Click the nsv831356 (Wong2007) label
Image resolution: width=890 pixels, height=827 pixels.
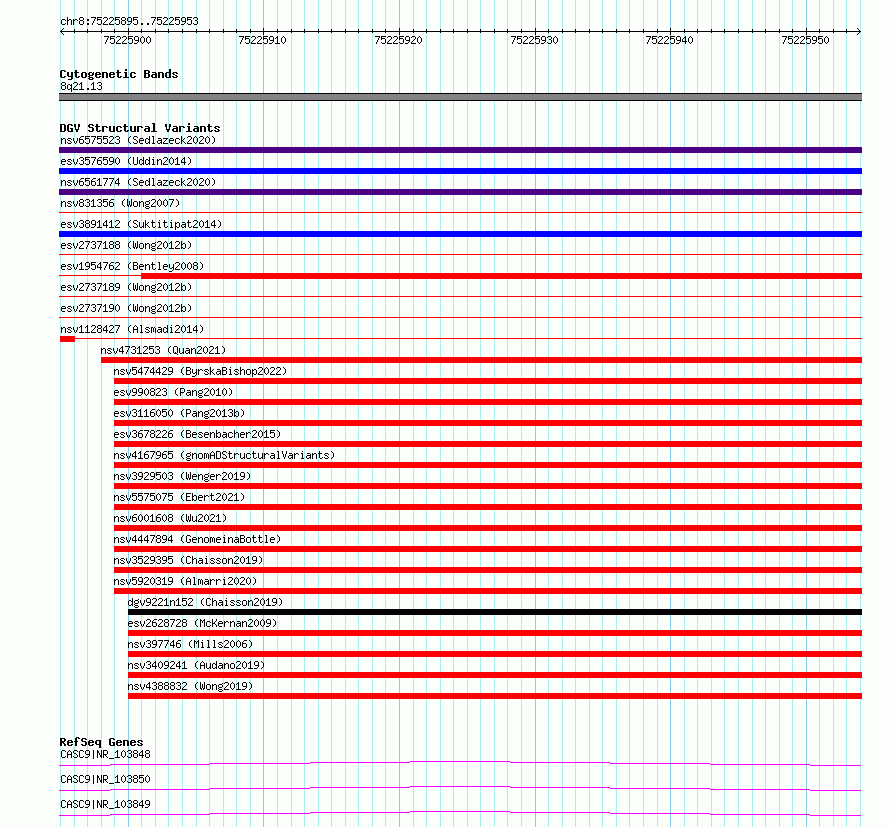120,203
